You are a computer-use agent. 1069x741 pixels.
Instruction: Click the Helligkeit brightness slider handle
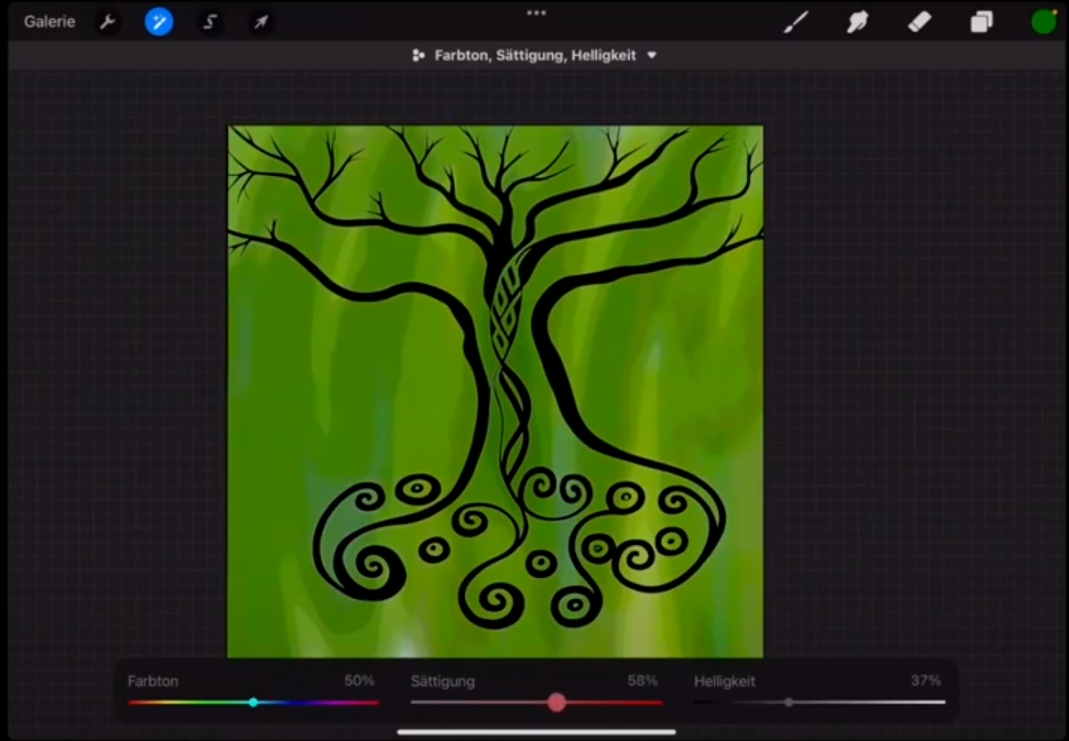789,702
